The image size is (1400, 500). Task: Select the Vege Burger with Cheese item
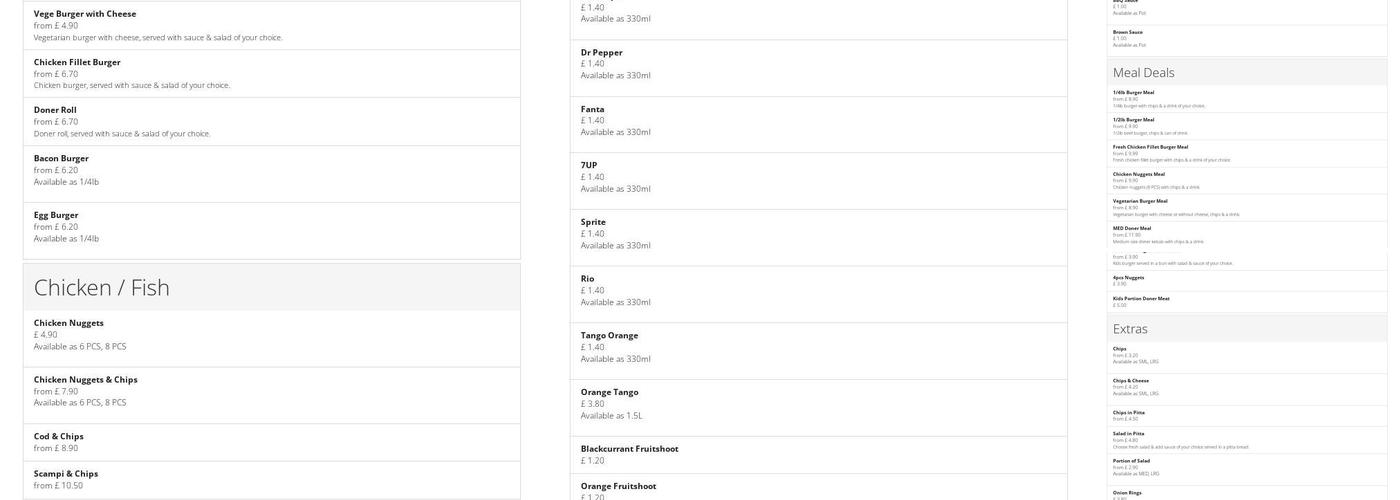click(84, 14)
